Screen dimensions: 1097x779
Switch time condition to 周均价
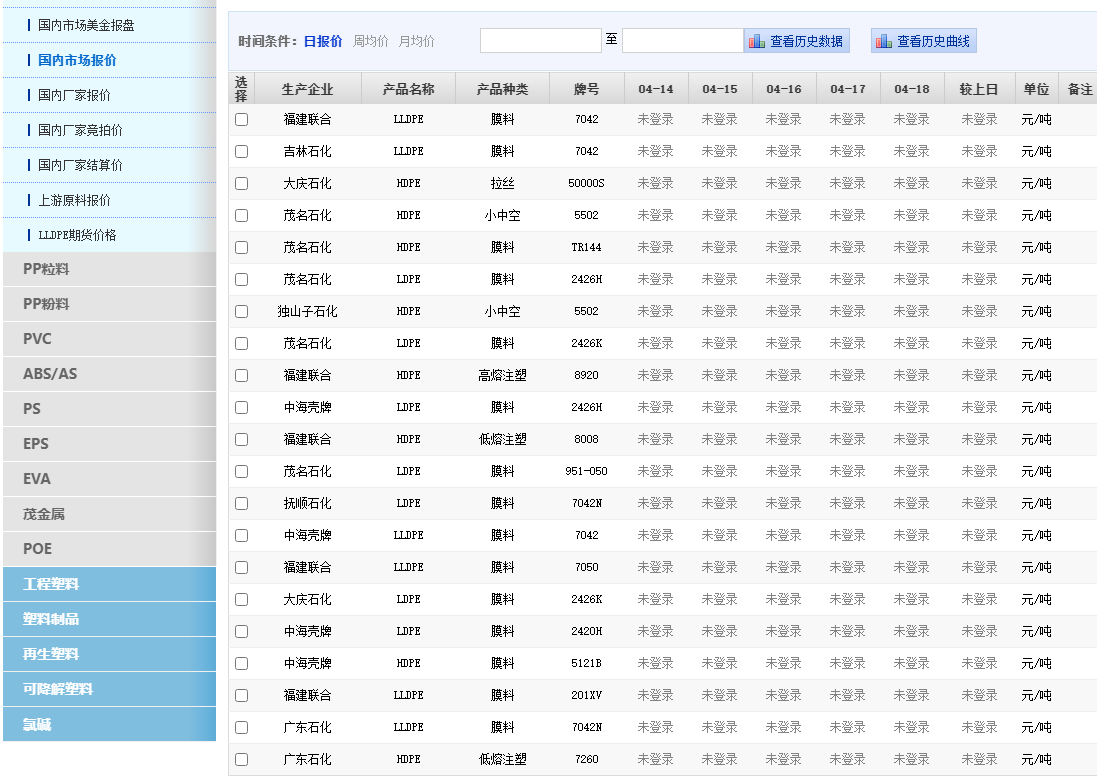pos(370,41)
